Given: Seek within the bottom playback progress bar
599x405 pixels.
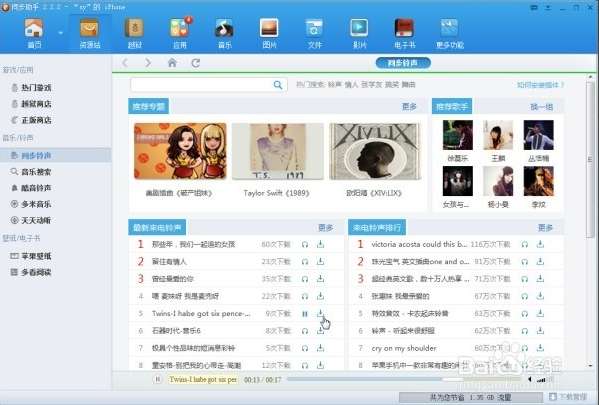Looking at the screenshot, I should [405, 379].
